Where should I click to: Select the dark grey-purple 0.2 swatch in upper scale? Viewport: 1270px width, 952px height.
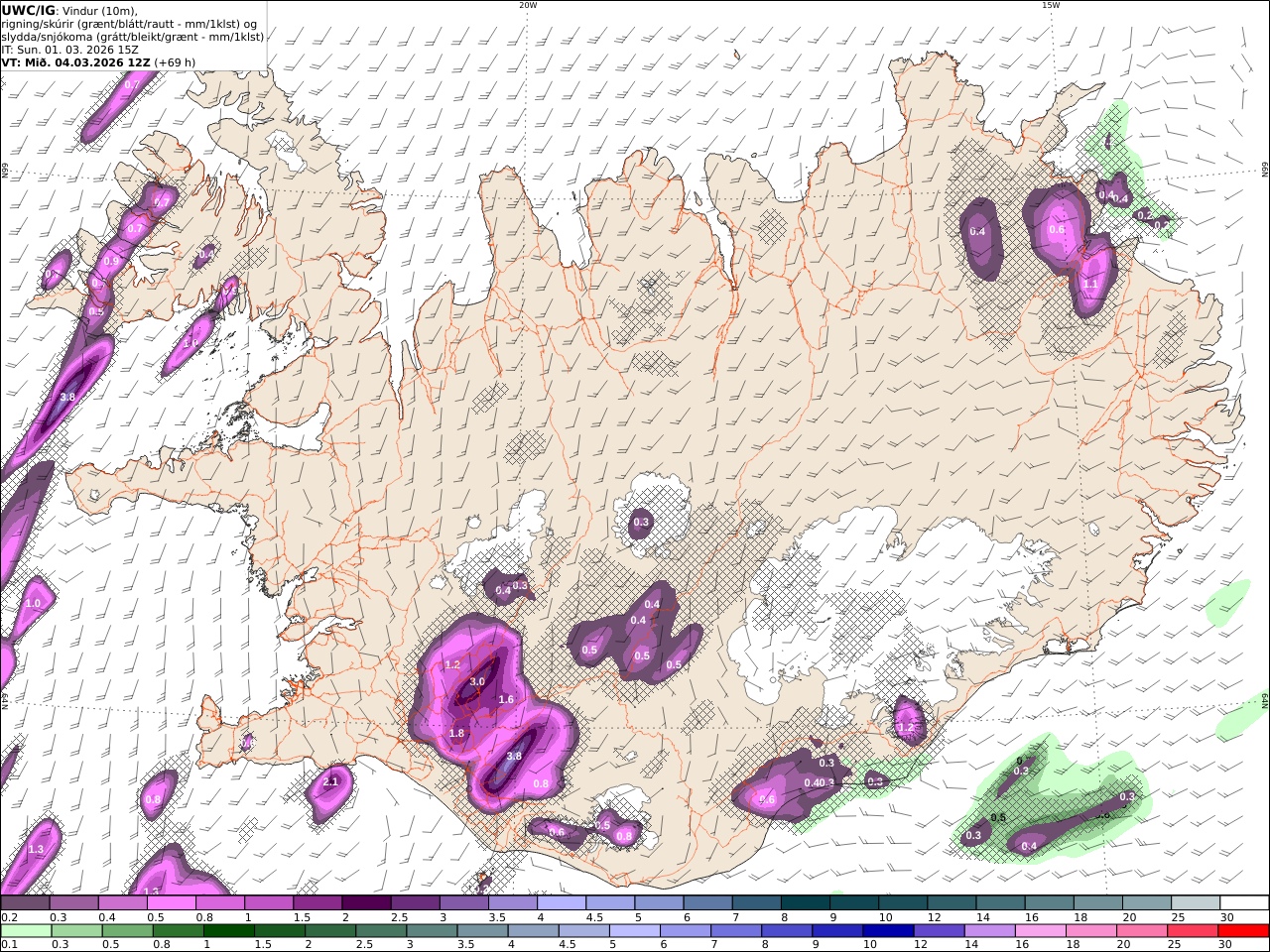point(25,903)
